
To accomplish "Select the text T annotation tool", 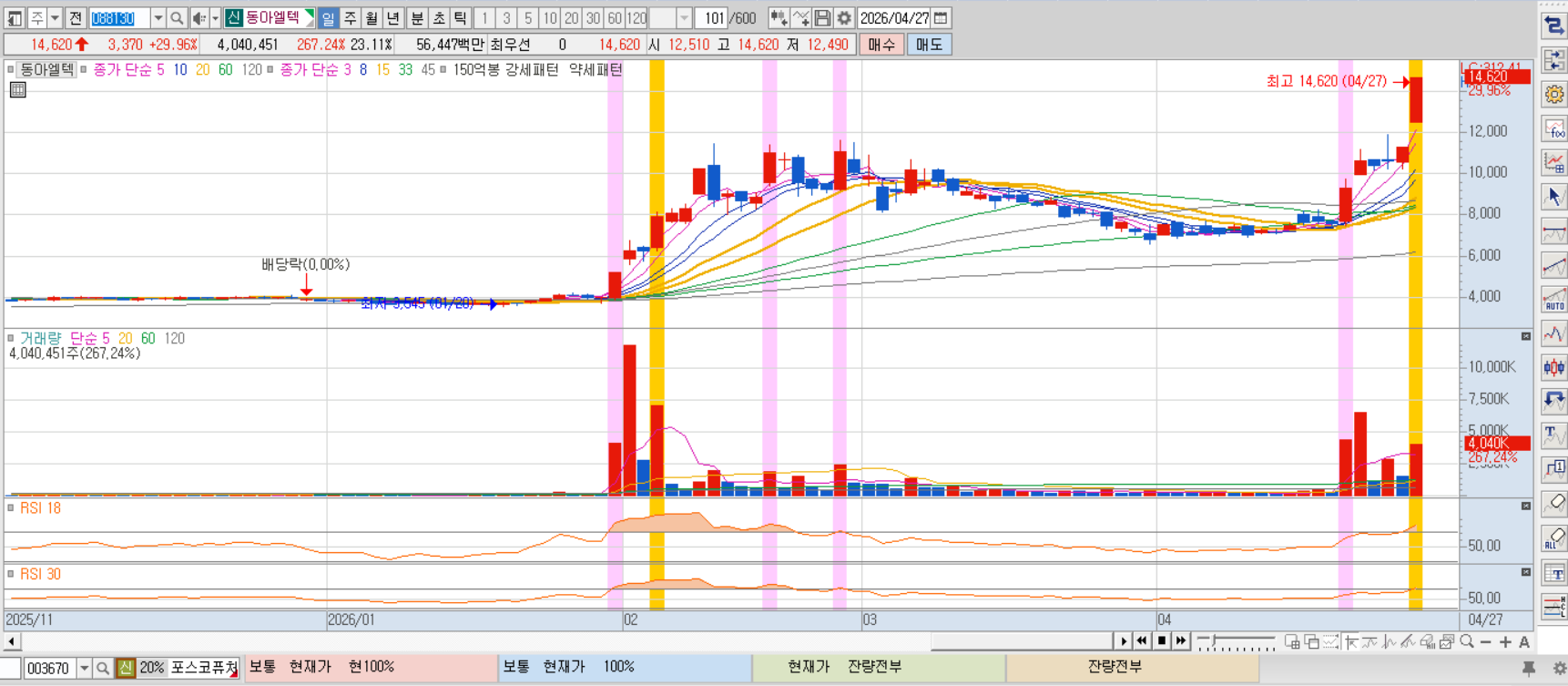I will [1553, 435].
